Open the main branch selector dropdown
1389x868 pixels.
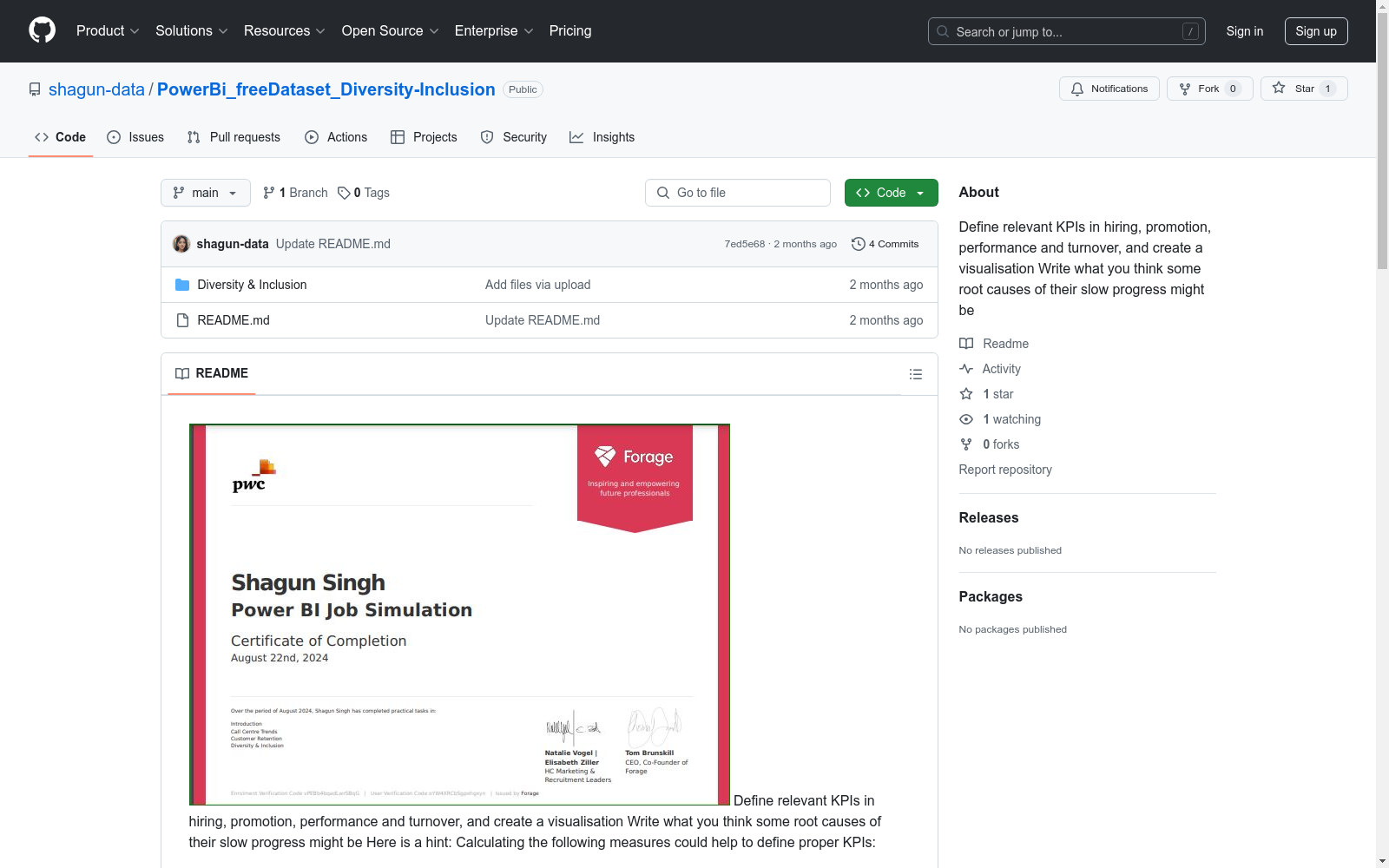[206, 193]
